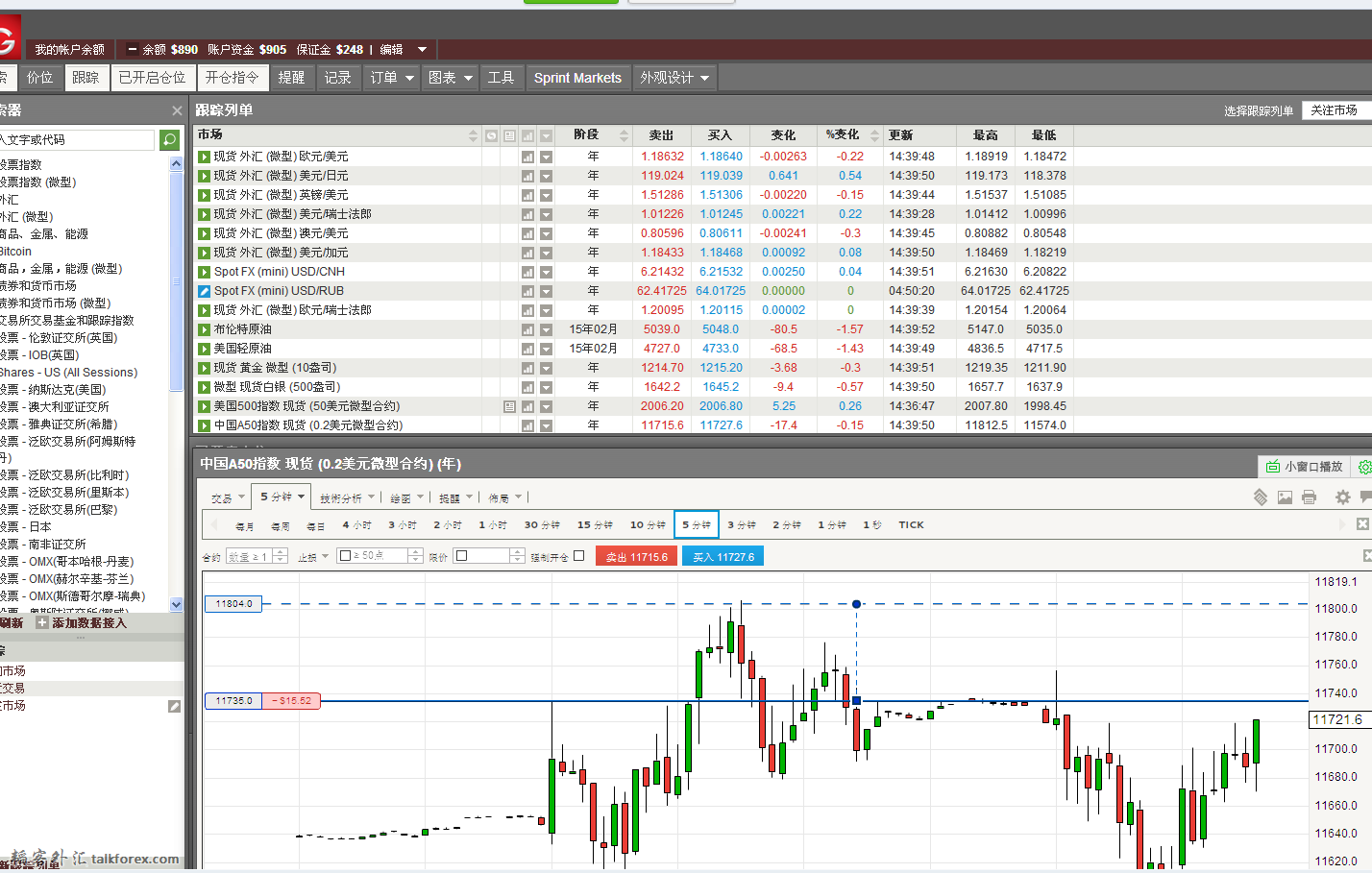The height and width of the screenshot is (873, 1372).
Task: Open the 提醒 top tab
Action: [291, 78]
